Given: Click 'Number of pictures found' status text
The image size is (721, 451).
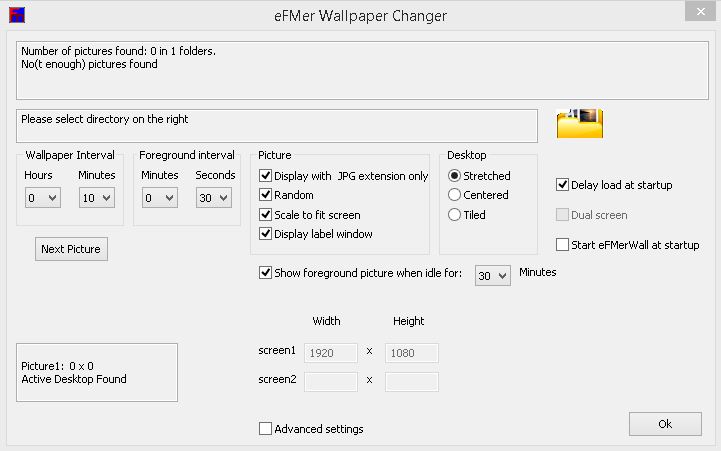Looking at the screenshot, I should click(119, 51).
